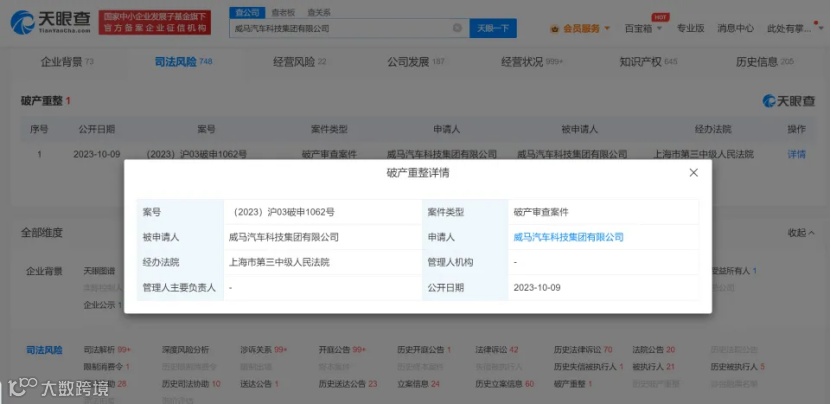831x404 pixels.
Task: Click case number cell in table row
Action: 196,154
